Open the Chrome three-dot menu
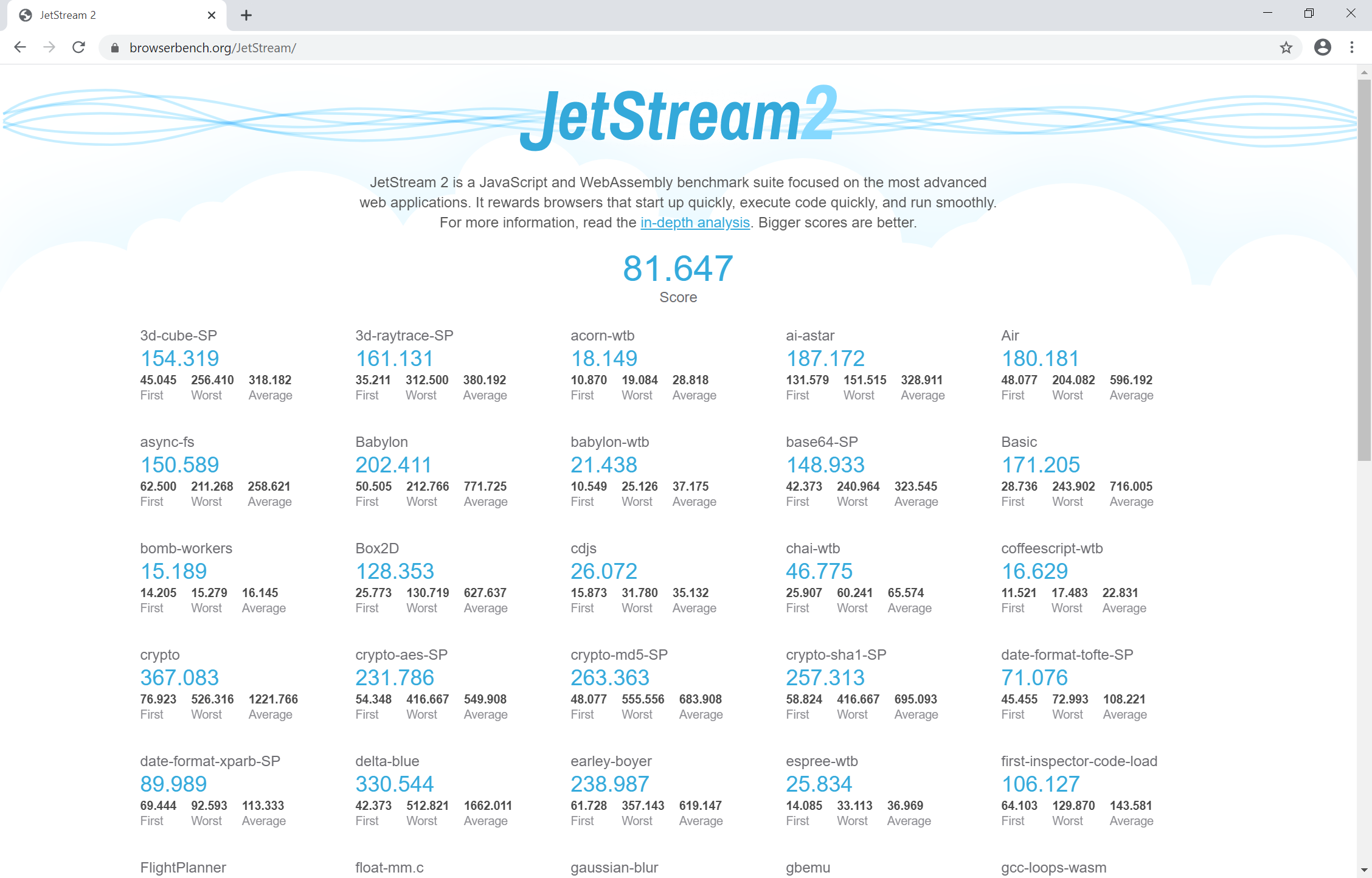This screenshot has height=878, width=1372. pyautogui.click(x=1351, y=47)
